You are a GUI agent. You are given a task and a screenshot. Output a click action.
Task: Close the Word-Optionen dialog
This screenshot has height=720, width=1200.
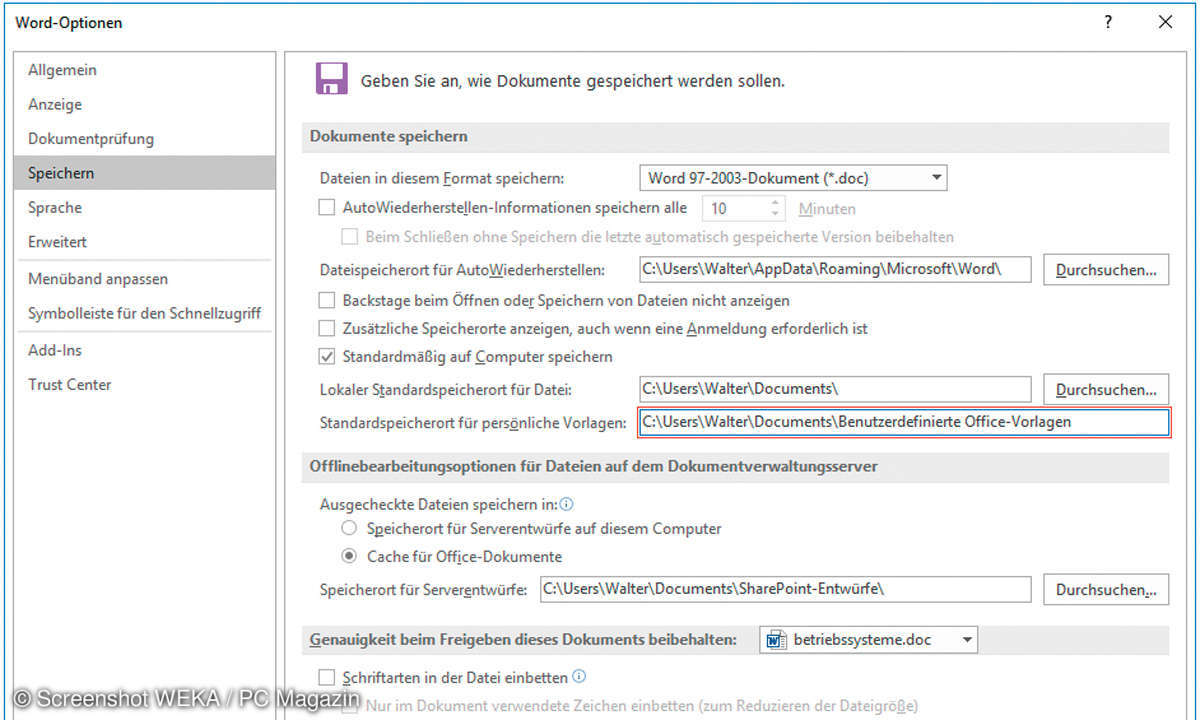point(1165,22)
